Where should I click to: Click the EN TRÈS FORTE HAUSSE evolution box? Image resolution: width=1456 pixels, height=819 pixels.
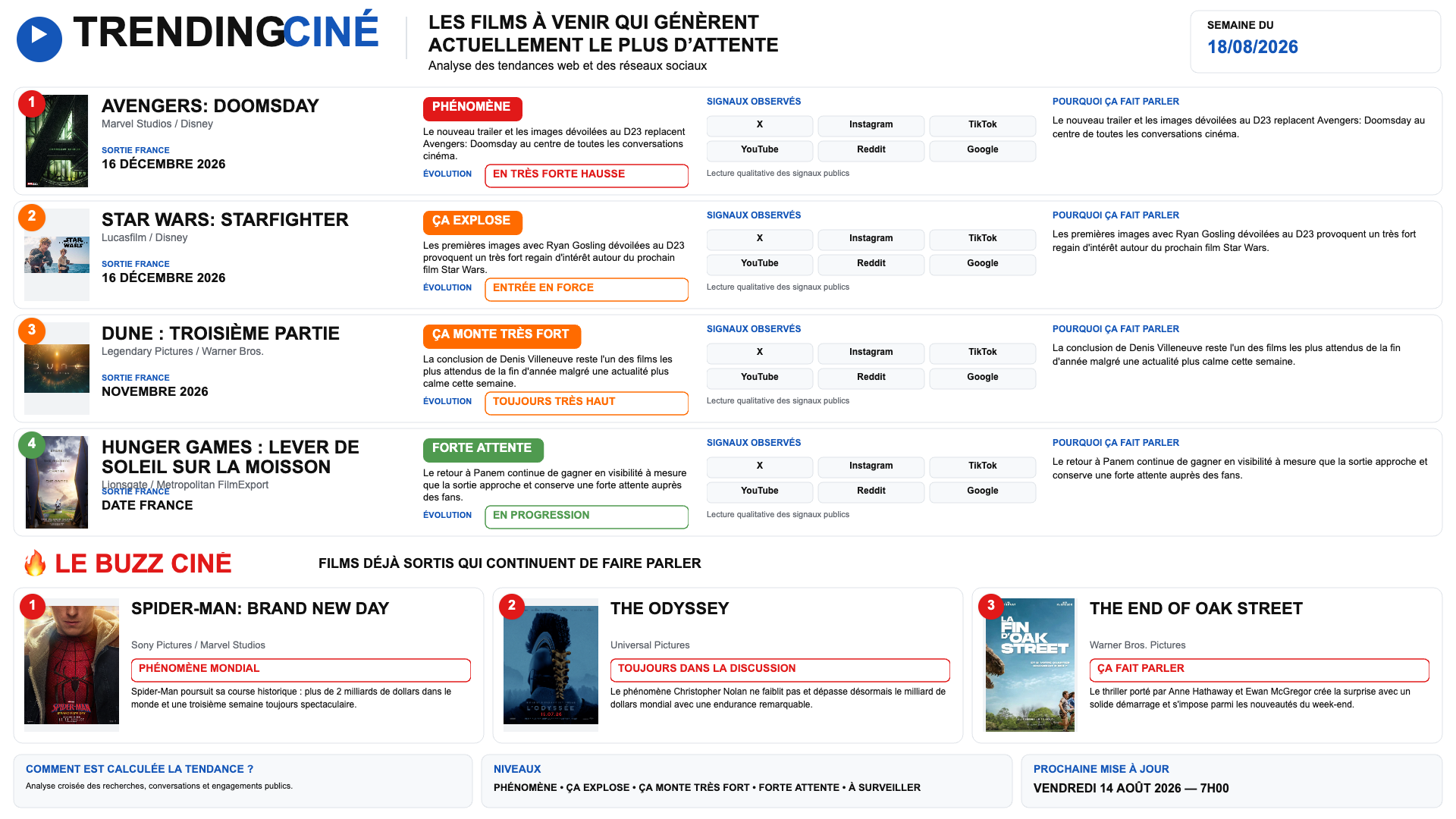[x=586, y=175]
